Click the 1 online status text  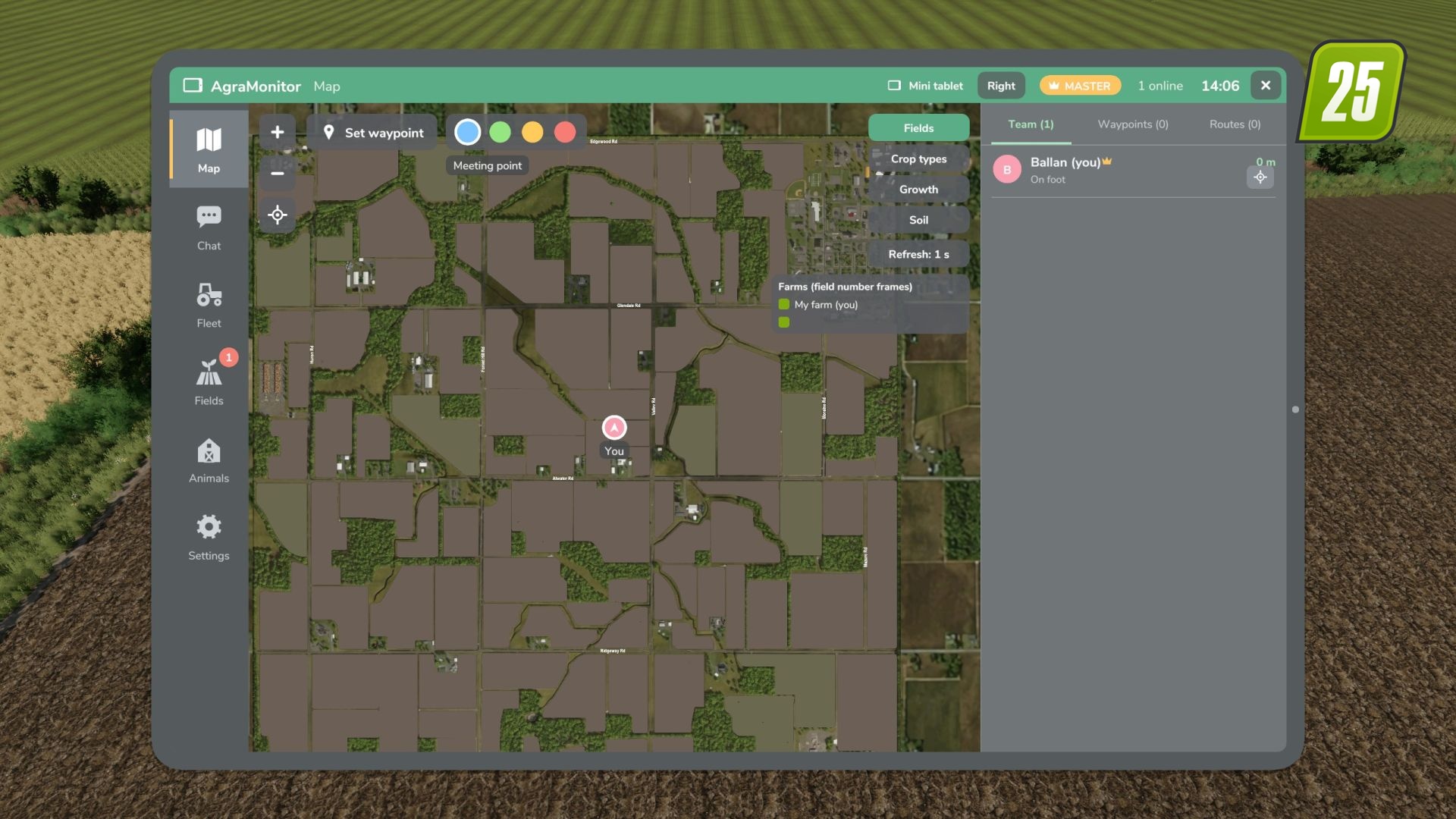(x=1160, y=86)
